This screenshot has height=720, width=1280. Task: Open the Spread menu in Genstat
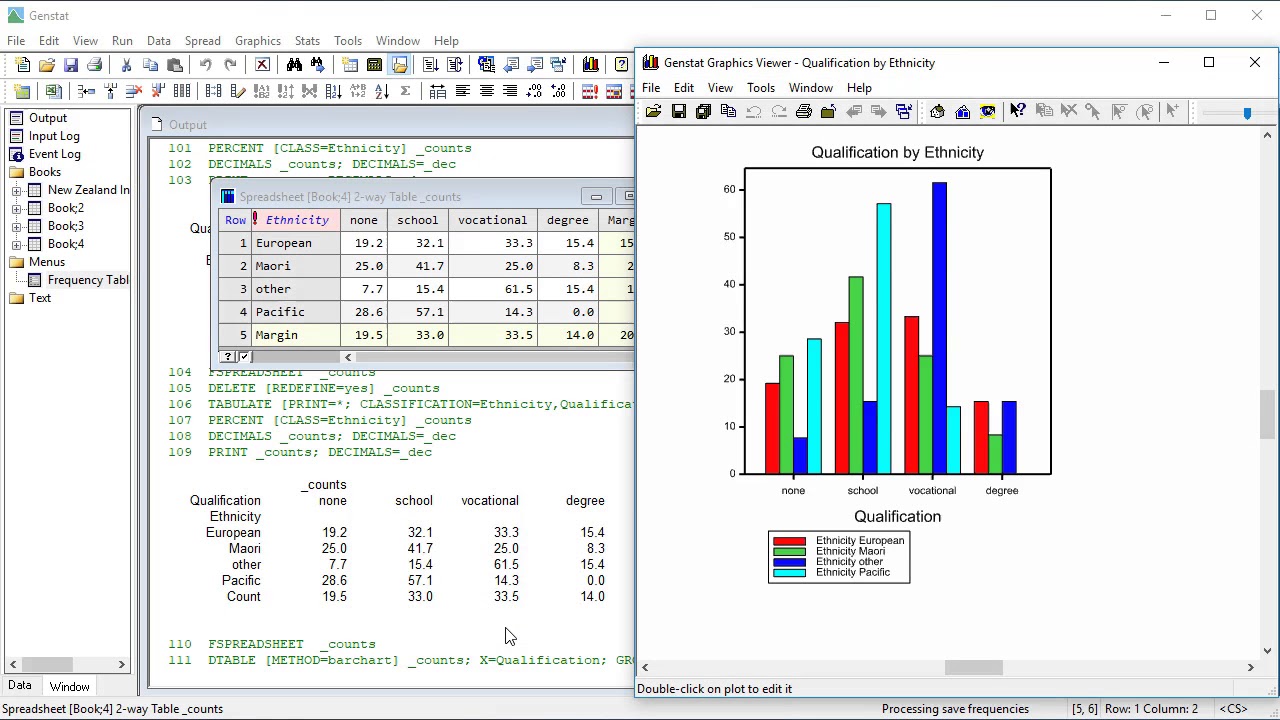point(202,41)
